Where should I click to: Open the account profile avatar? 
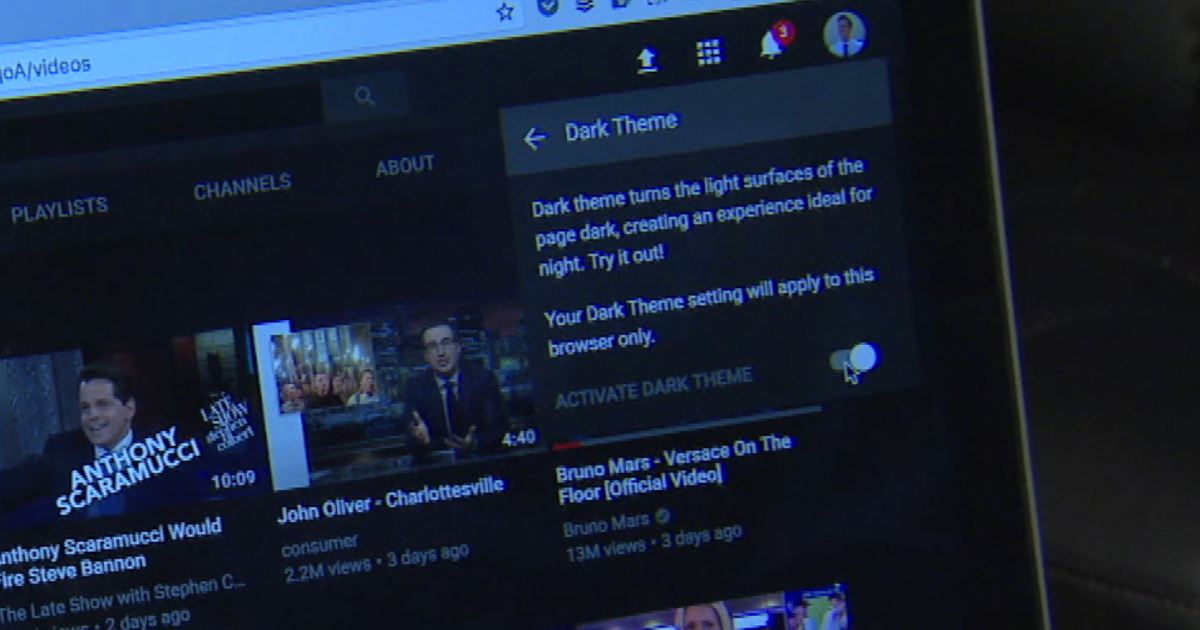point(844,35)
